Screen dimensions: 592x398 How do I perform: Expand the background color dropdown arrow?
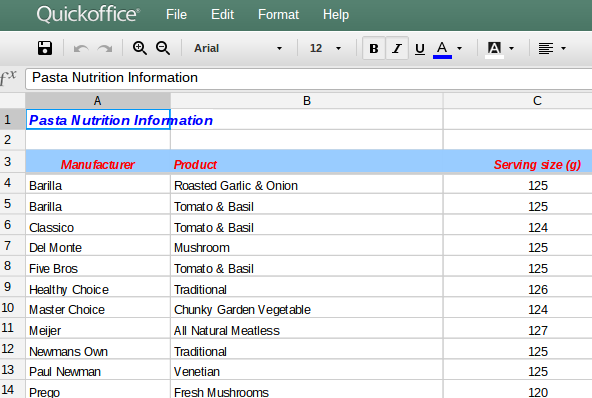pos(512,48)
